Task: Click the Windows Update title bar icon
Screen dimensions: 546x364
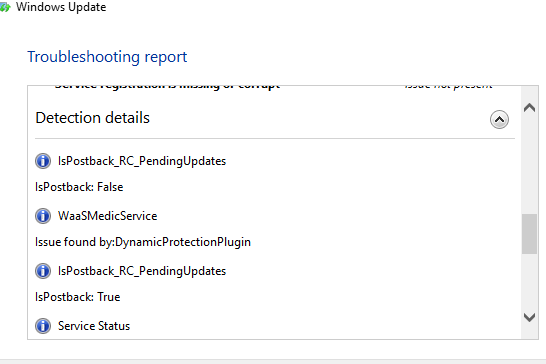Action: coord(5,7)
